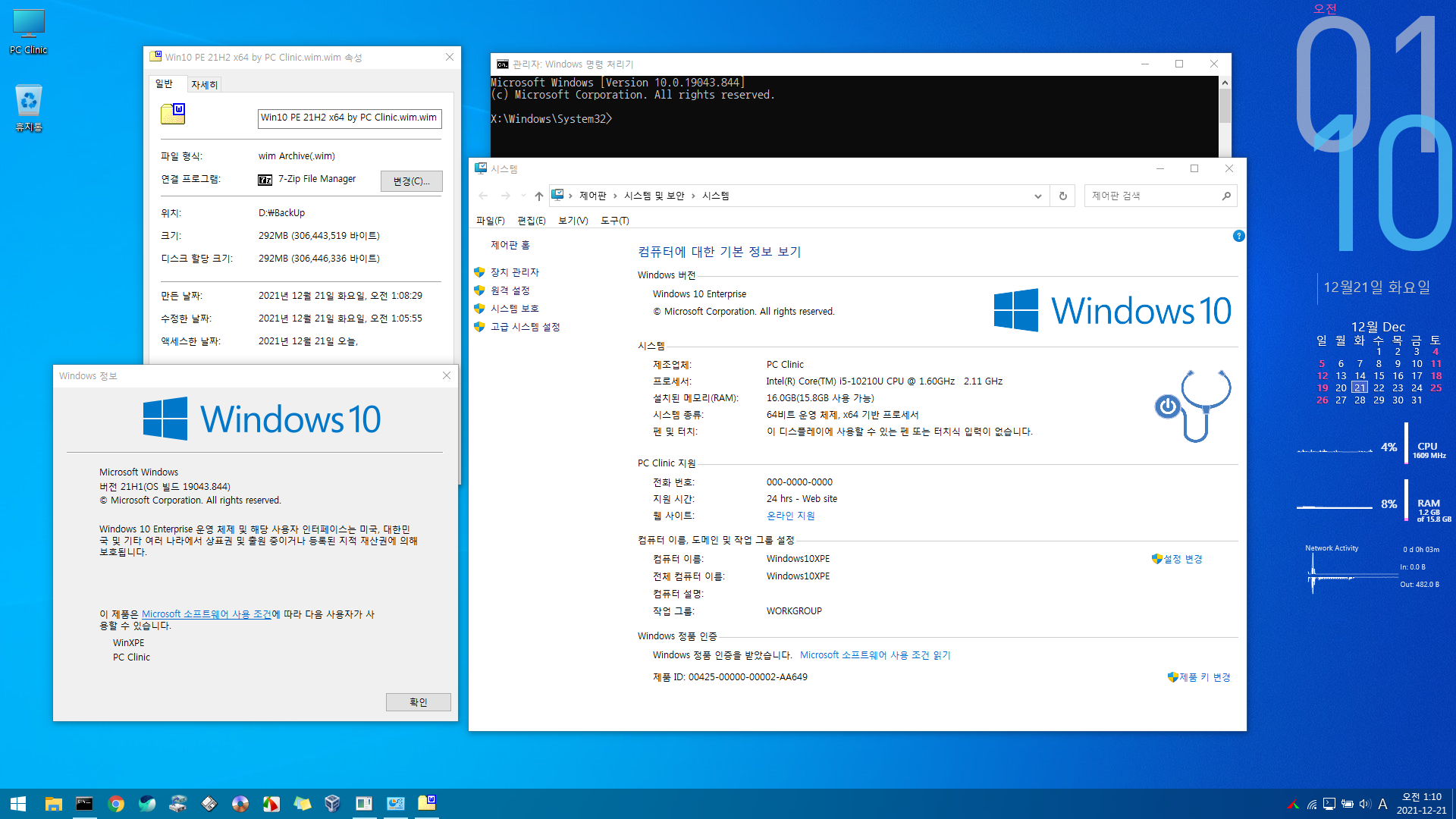The height and width of the screenshot is (819, 1456).
Task: Select 시스템 및 보안 in the breadcrumb
Action: tap(654, 196)
